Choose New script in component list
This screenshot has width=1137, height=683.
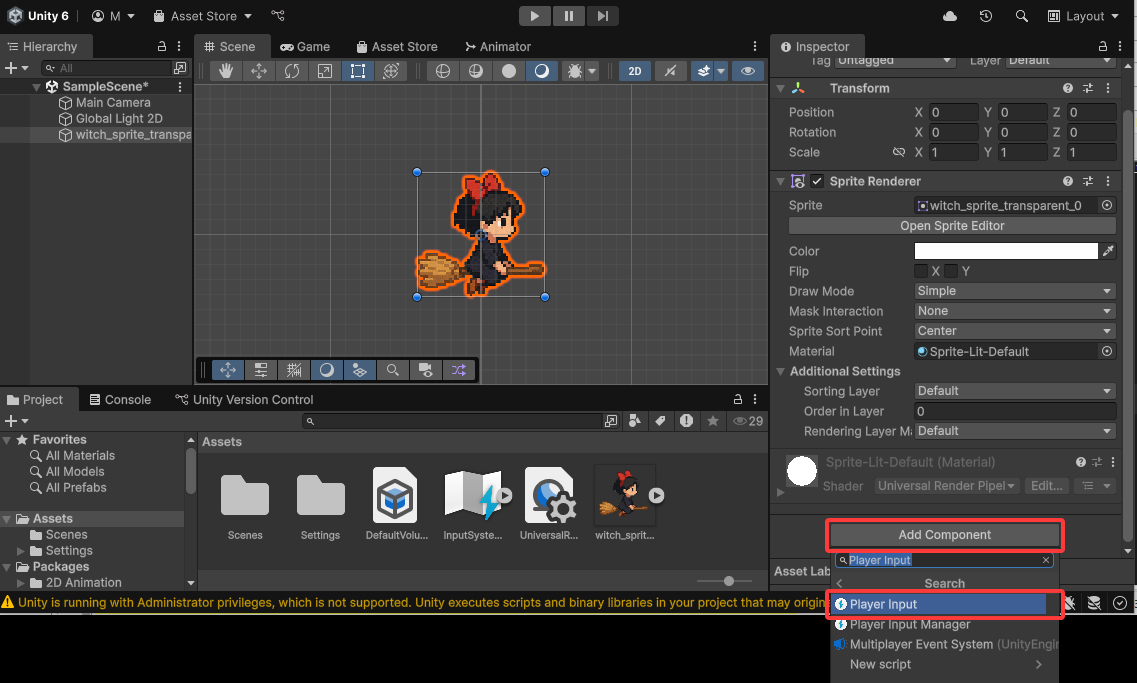point(944,664)
